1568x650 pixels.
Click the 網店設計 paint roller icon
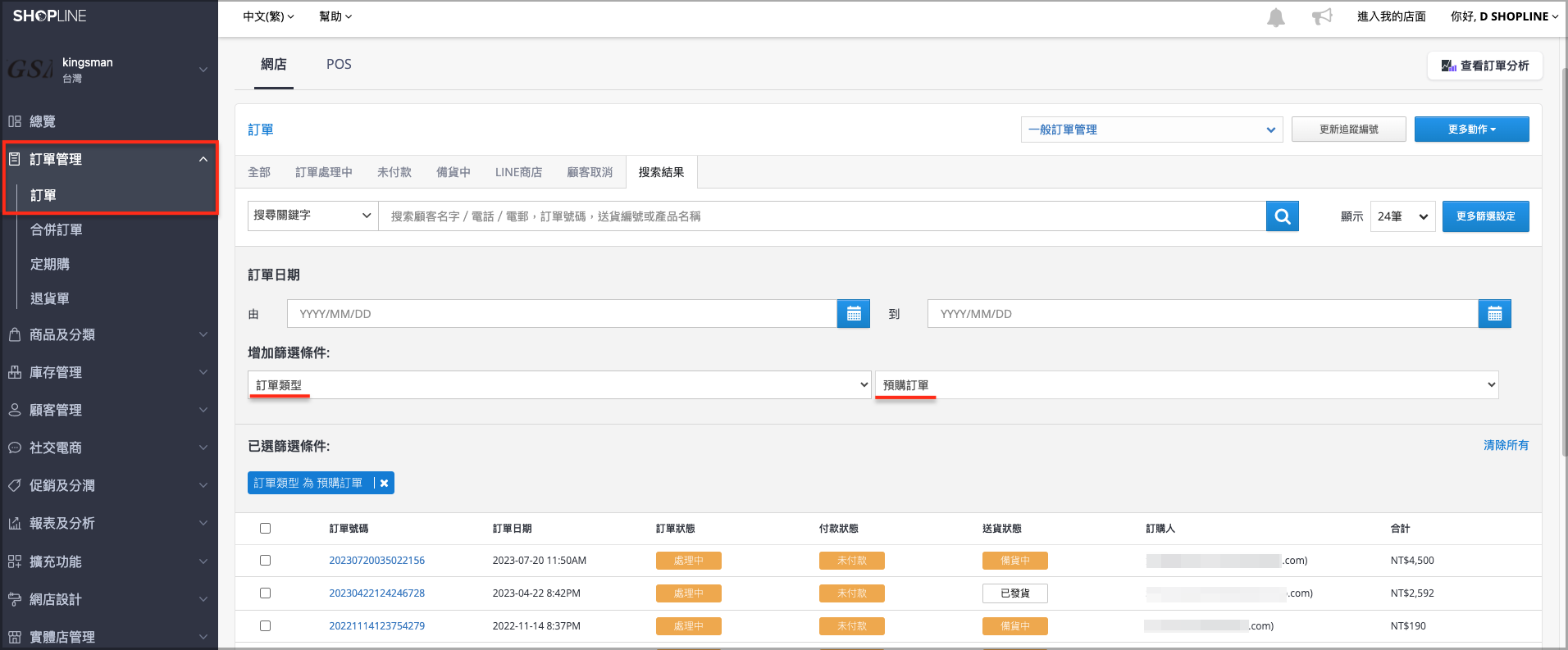click(x=15, y=599)
